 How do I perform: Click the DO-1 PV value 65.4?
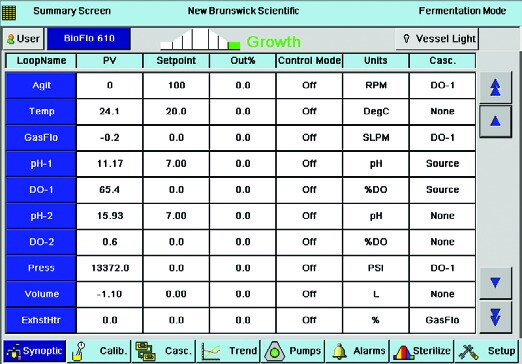pyautogui.click(x=110, y=190)
